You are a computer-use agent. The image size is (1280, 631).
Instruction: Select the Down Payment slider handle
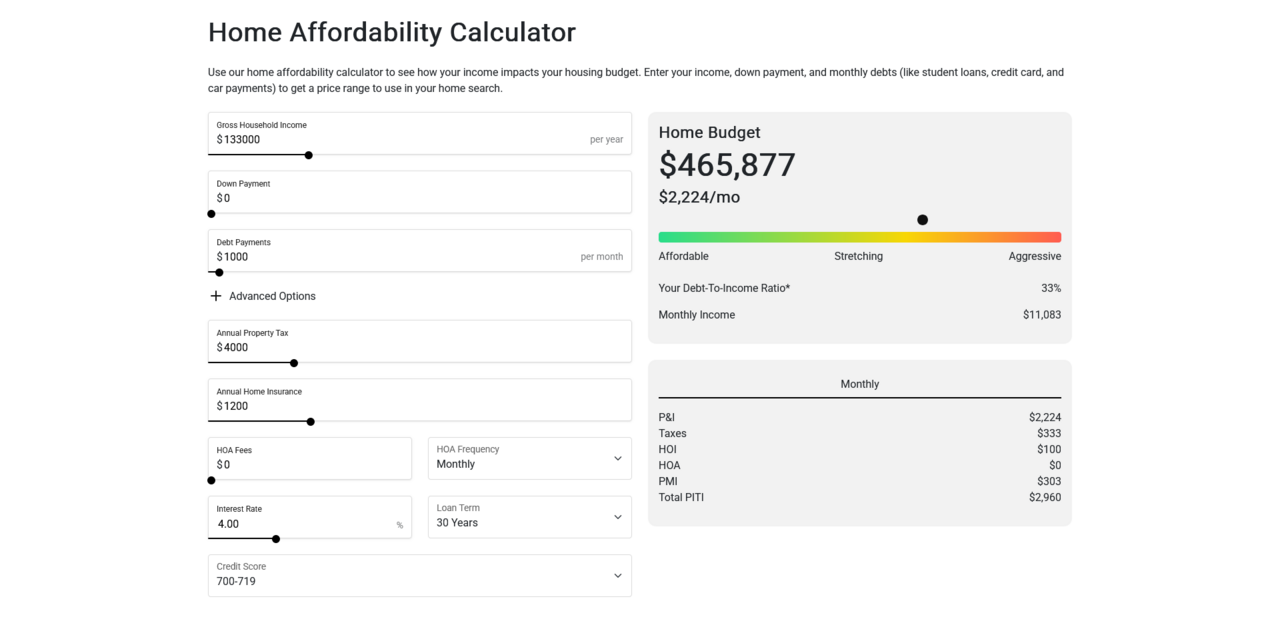(211, 214)
